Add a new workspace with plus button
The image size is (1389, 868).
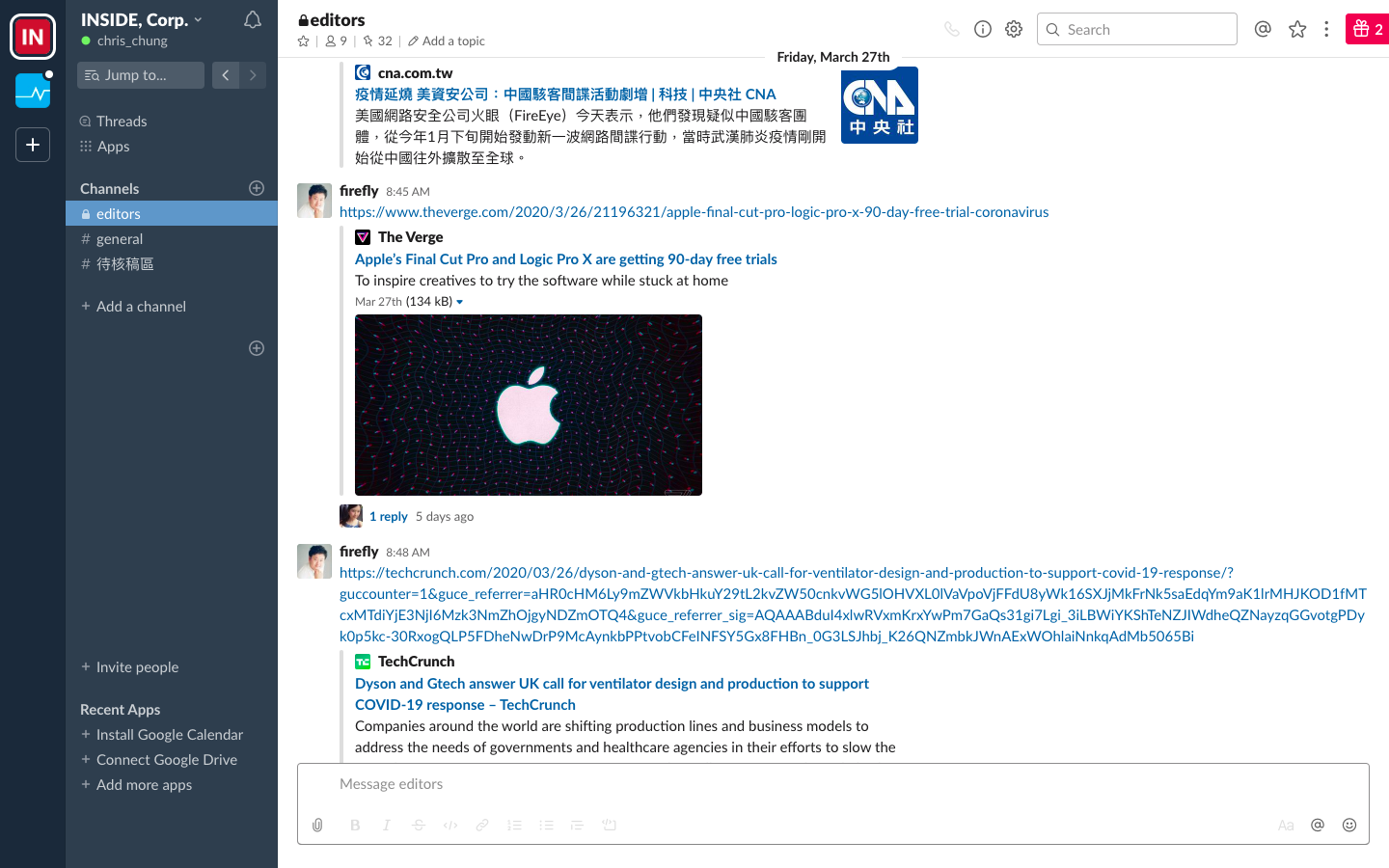[33, 145]
